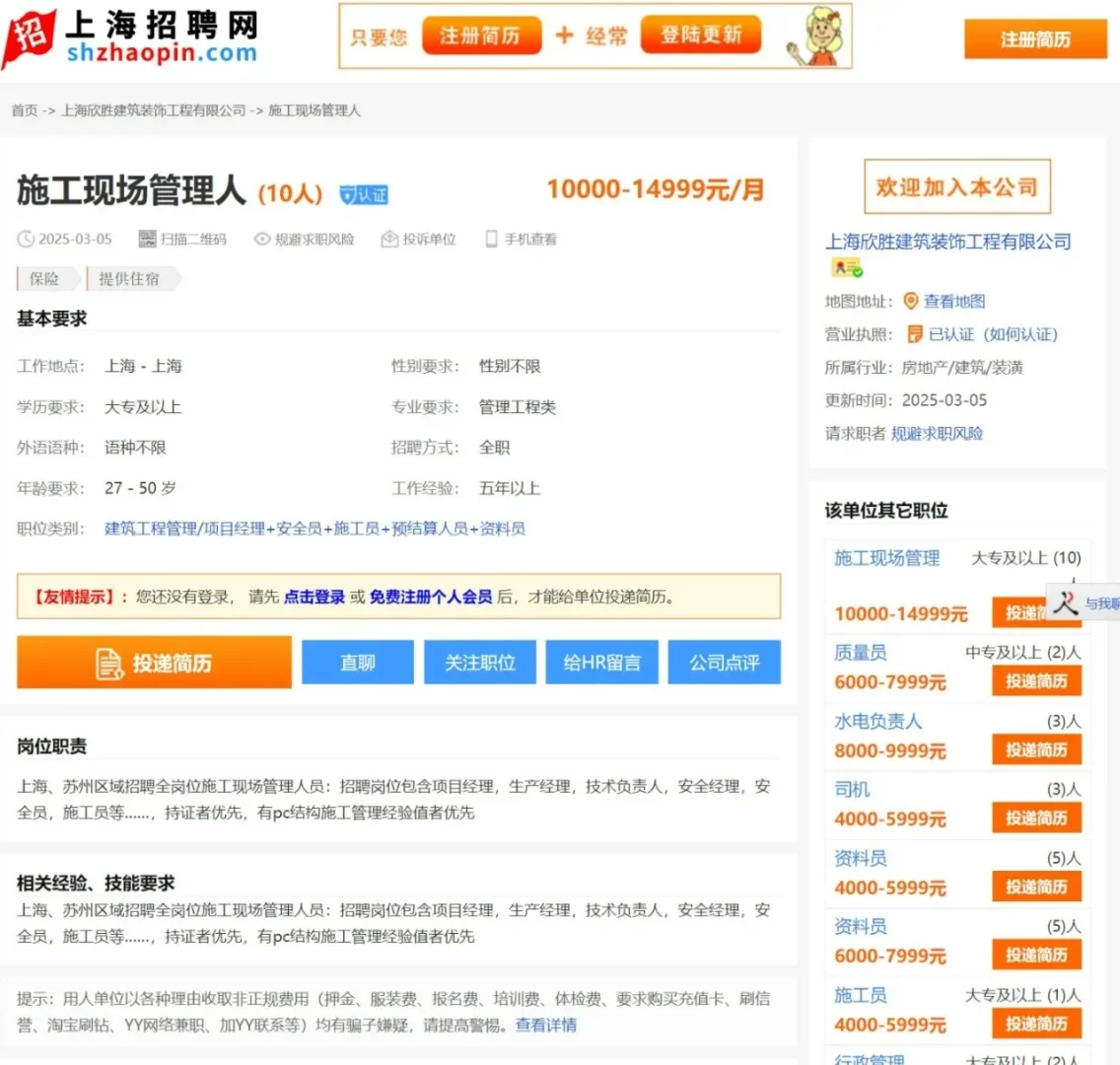Click the orange 投递简历 button
The width and height of the screenshot is (1120, 1065).
coord(154,663)
